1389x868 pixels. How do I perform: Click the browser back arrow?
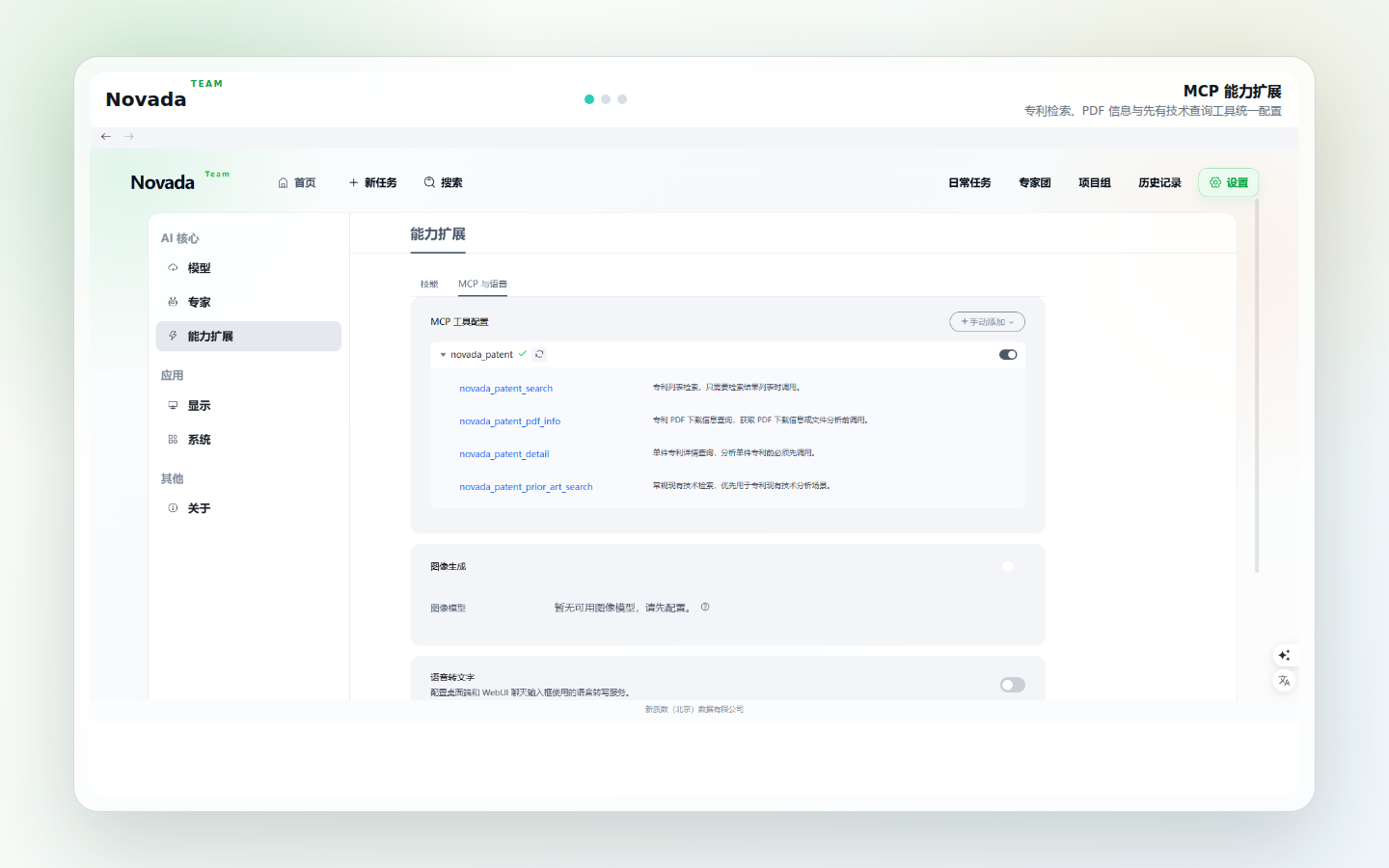point(106,136)
